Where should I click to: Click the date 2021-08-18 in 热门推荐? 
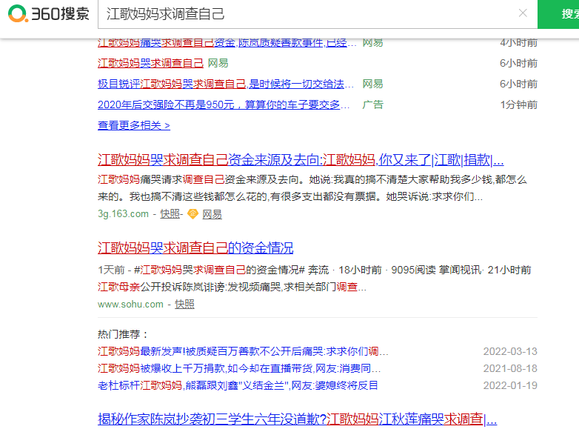(510, 368)
